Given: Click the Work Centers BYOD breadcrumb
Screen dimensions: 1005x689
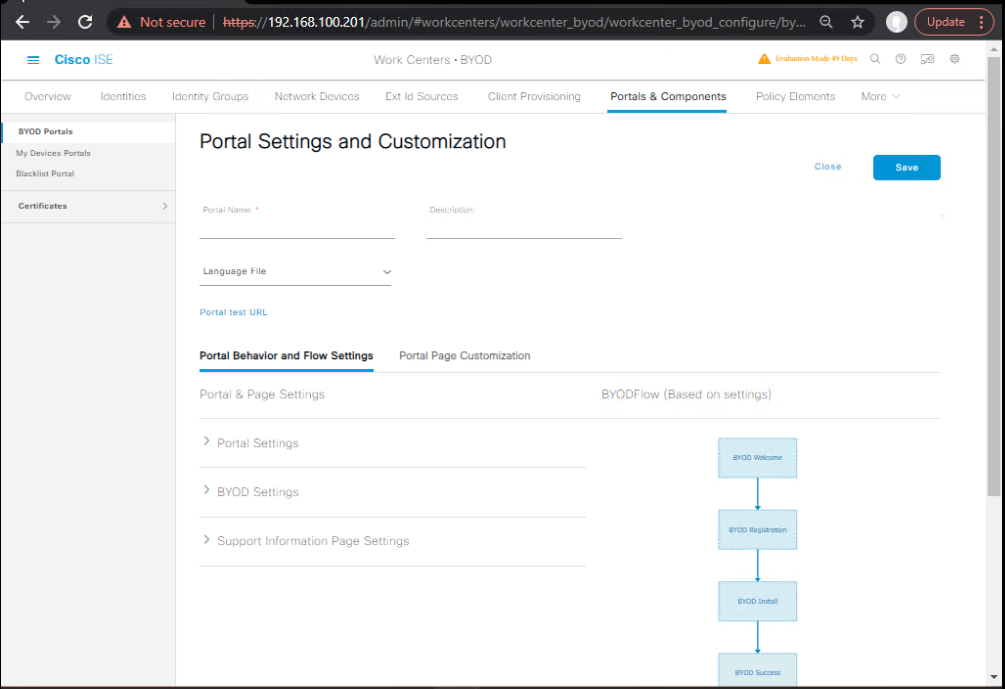Looking at the screenshot, I should click(433, 60).
